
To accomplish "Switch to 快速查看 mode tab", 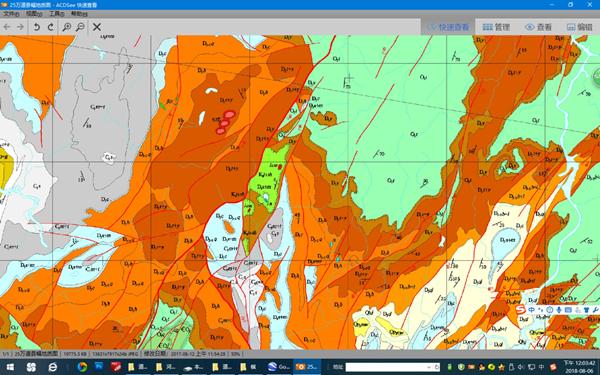I will tap(448, 27).
